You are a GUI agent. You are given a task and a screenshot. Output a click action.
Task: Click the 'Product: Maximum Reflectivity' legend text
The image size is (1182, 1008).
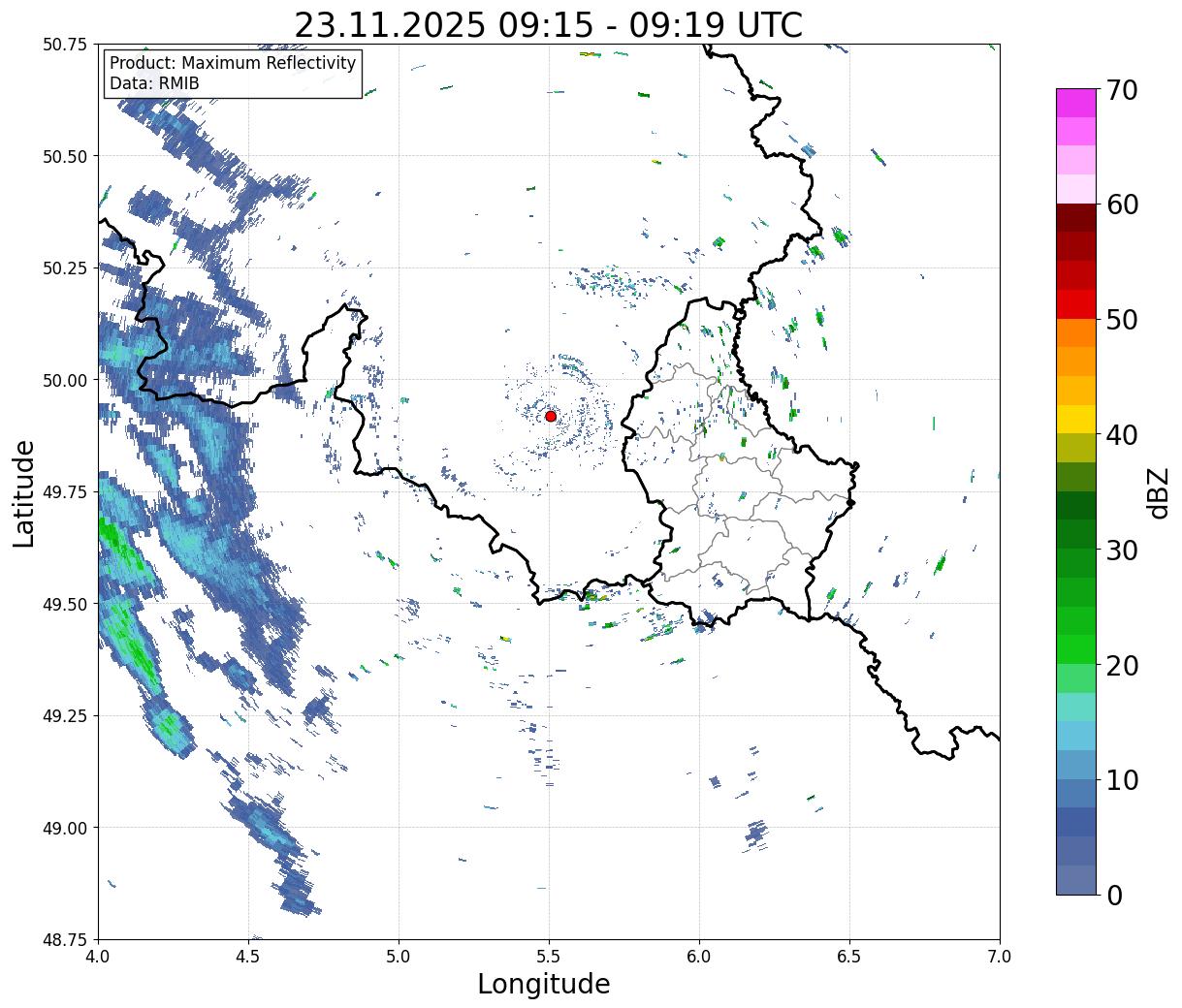[233, 63]
